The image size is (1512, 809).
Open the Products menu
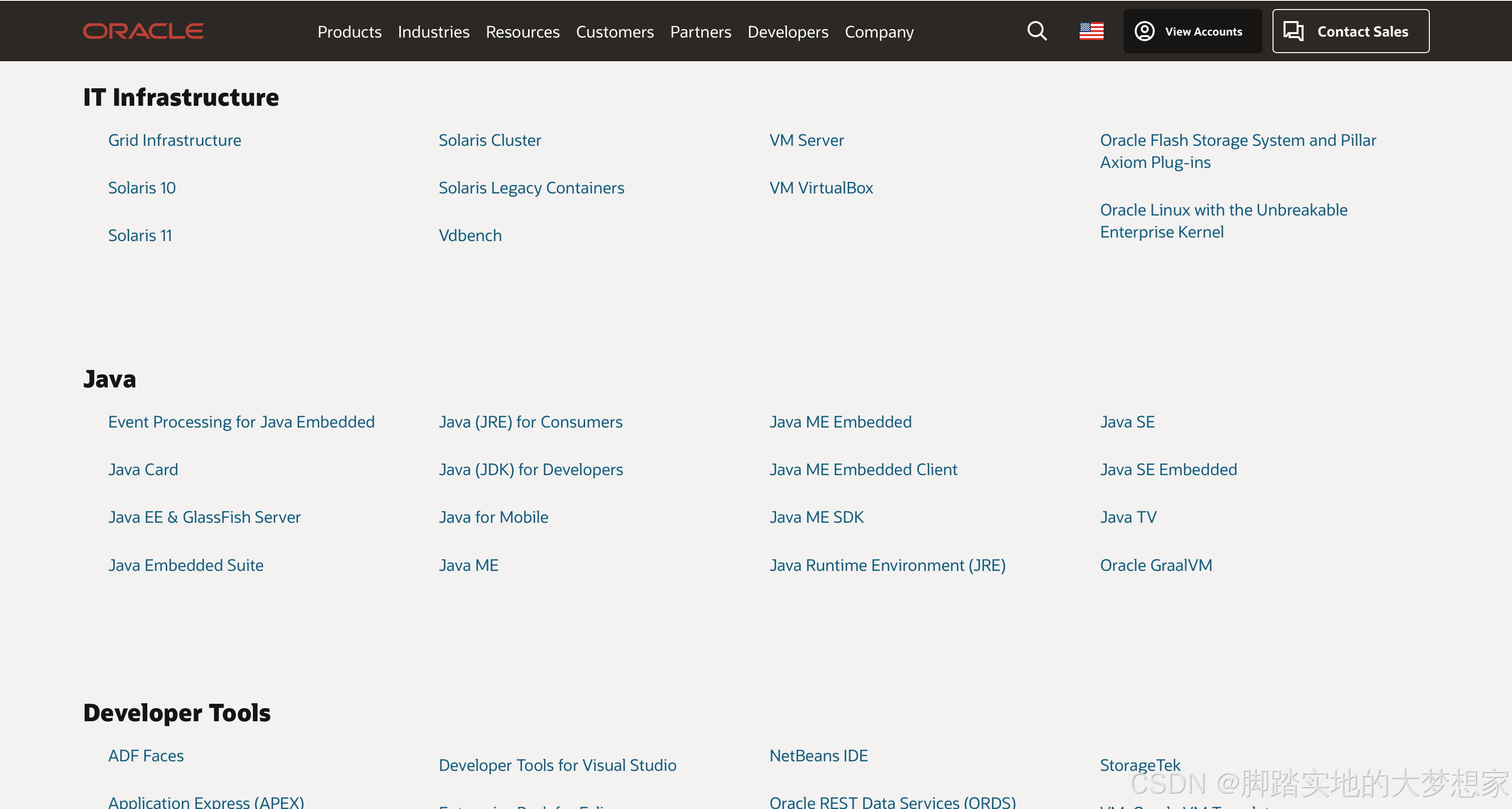[349, 32]
